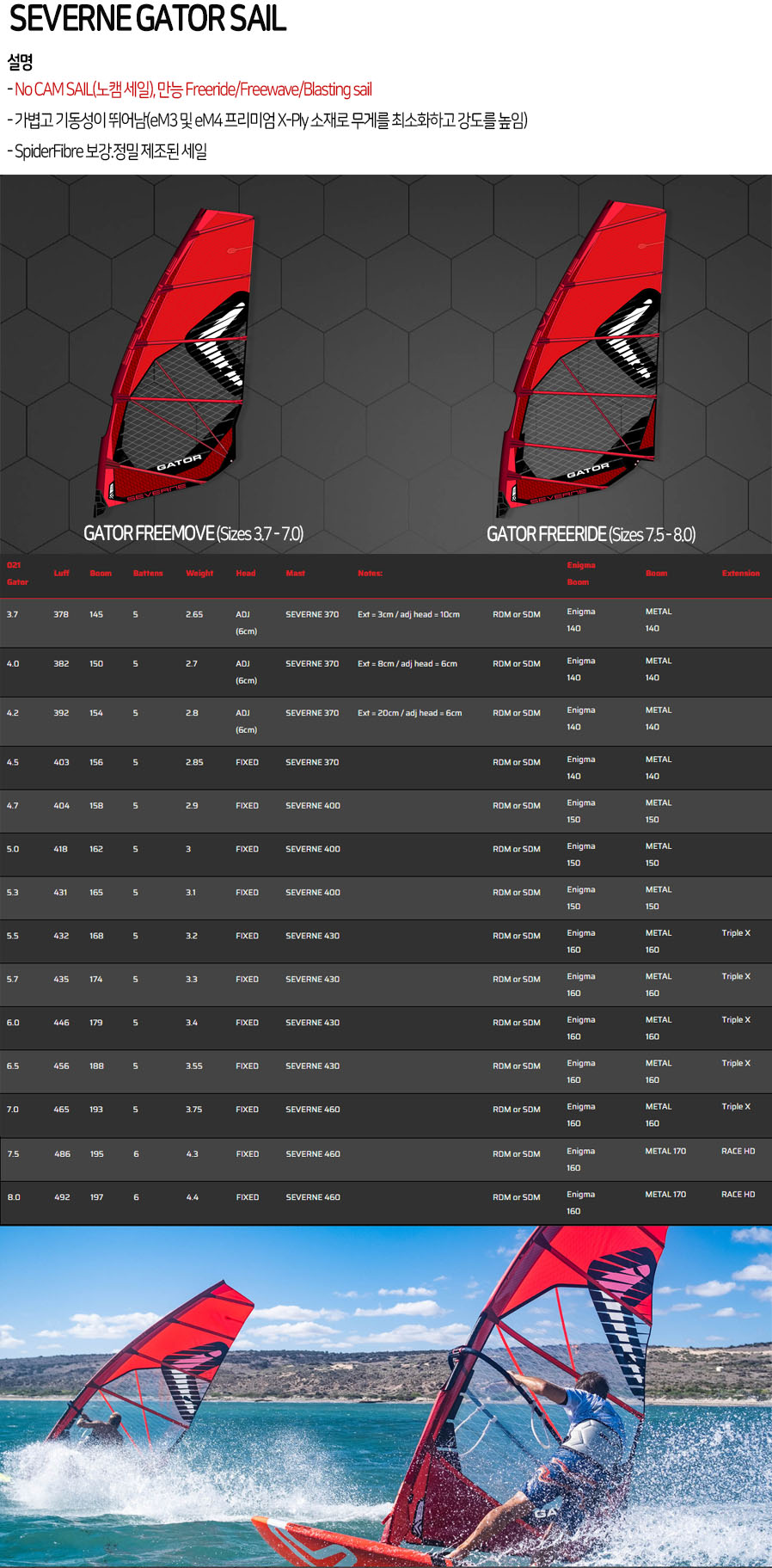
Task: Click "RDM or SDM" in the 6.0 row
Action: (x=517, y=1023)
